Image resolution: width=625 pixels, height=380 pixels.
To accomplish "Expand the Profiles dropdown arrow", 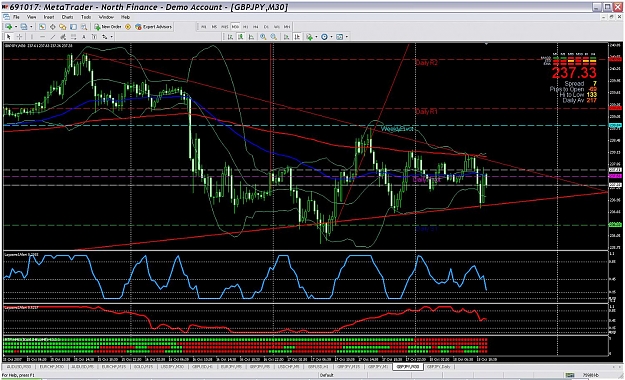I will (31, 27).
